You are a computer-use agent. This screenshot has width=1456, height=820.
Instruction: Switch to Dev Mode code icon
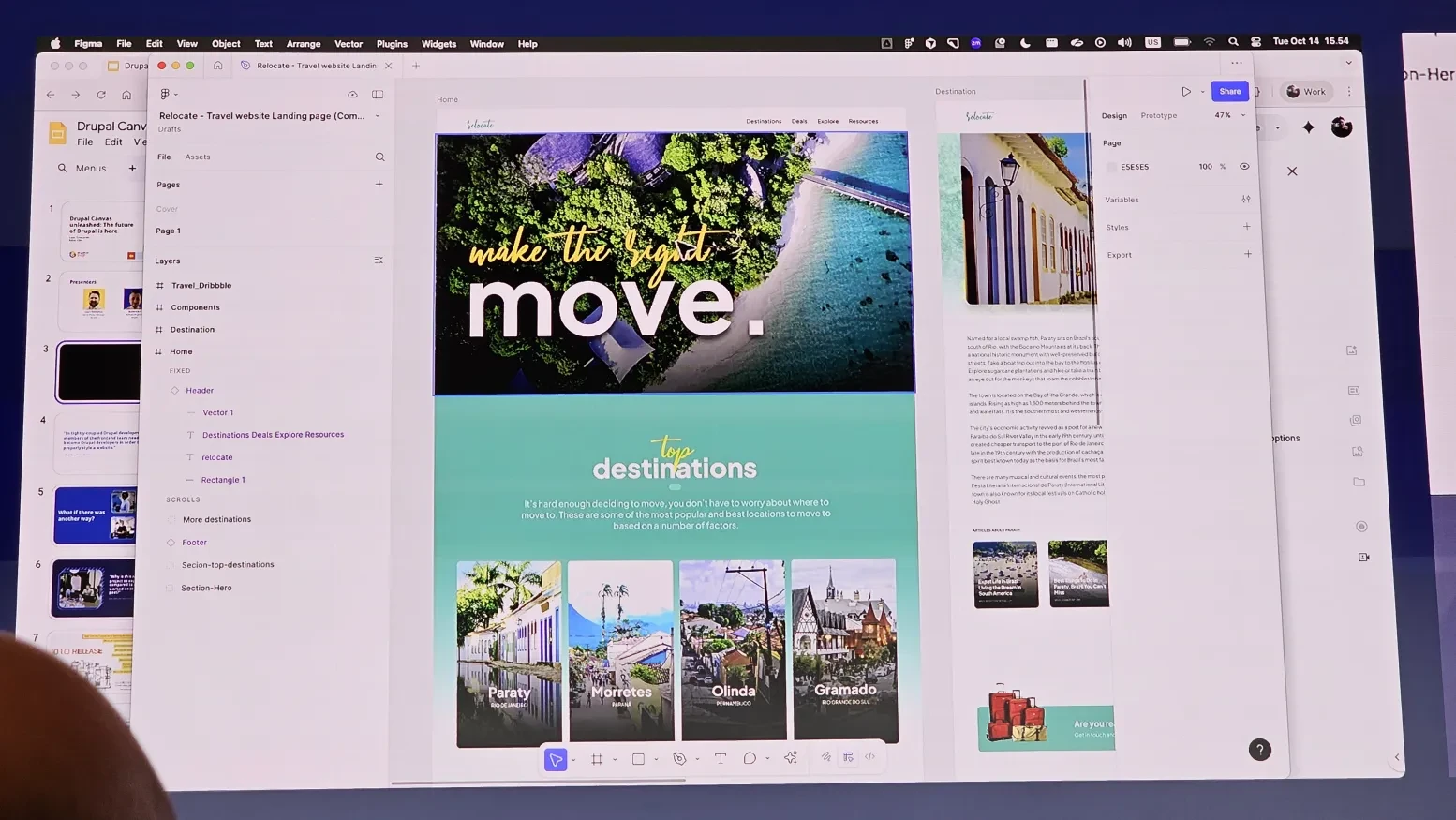coord(870,757)
